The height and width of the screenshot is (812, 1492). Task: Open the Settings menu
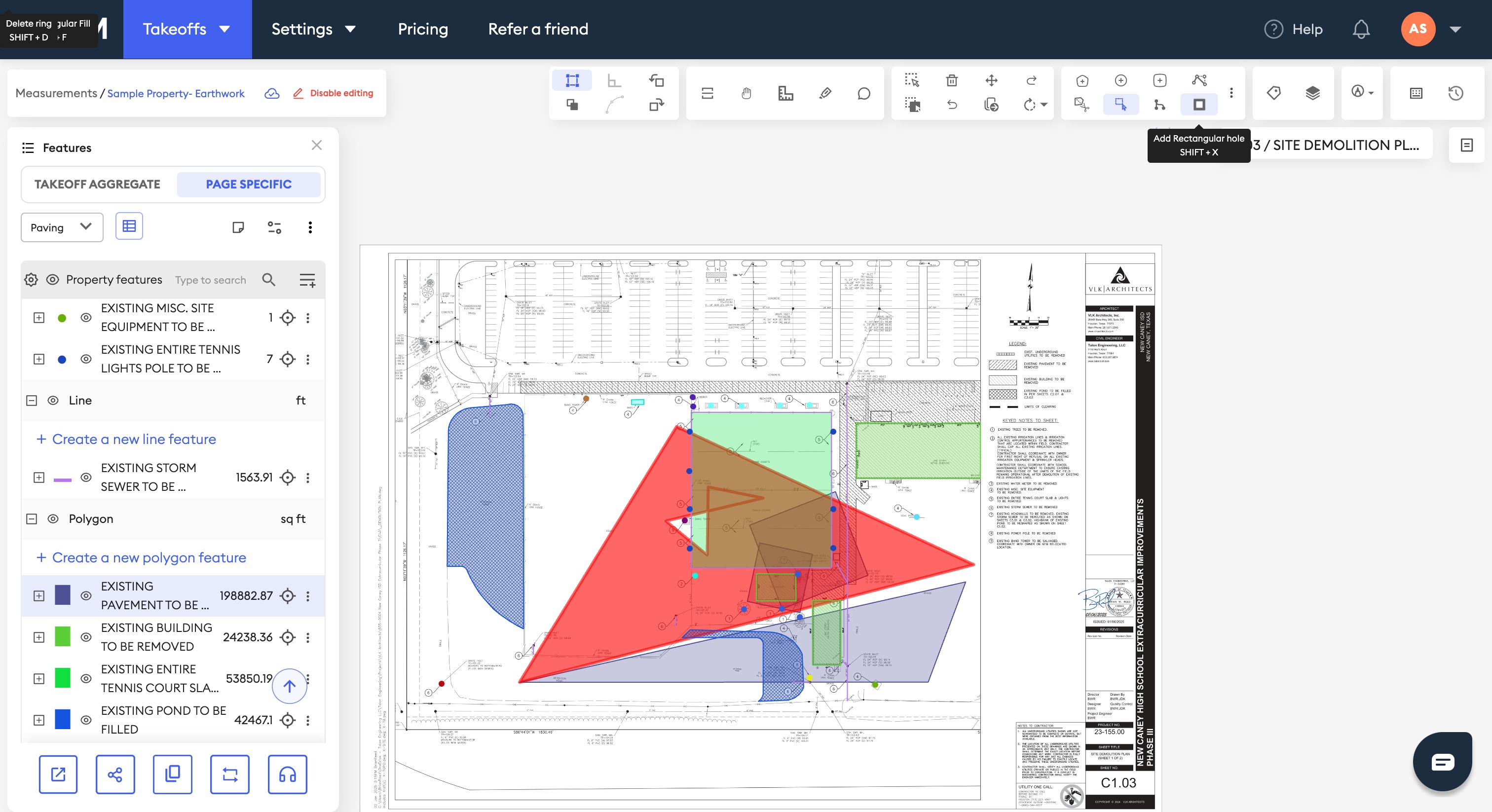click(x=313, y=29)
